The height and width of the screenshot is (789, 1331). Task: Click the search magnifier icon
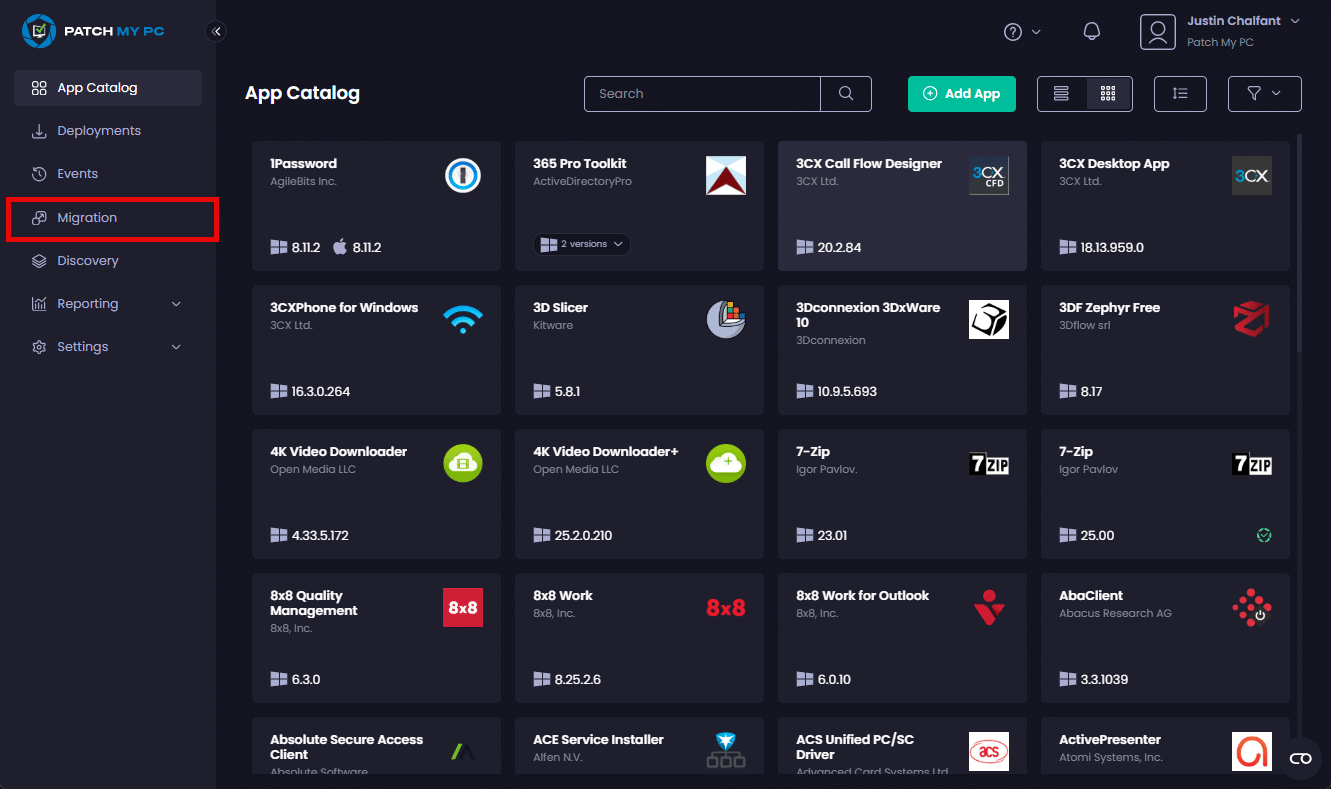point(846,94)
